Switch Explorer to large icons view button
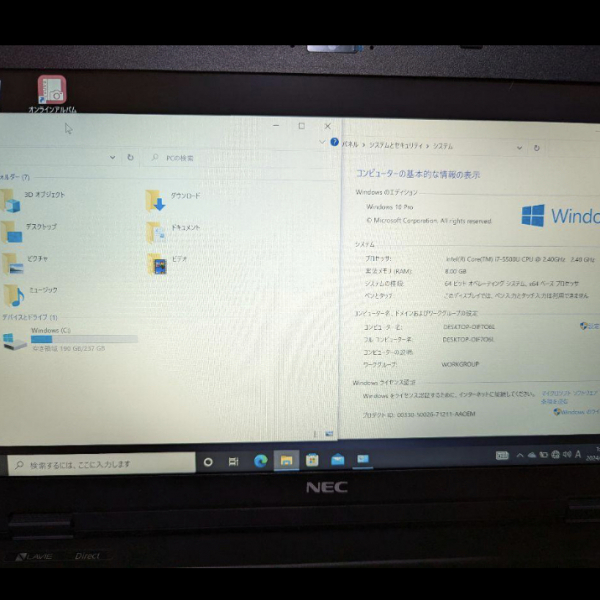 [329, 434]
